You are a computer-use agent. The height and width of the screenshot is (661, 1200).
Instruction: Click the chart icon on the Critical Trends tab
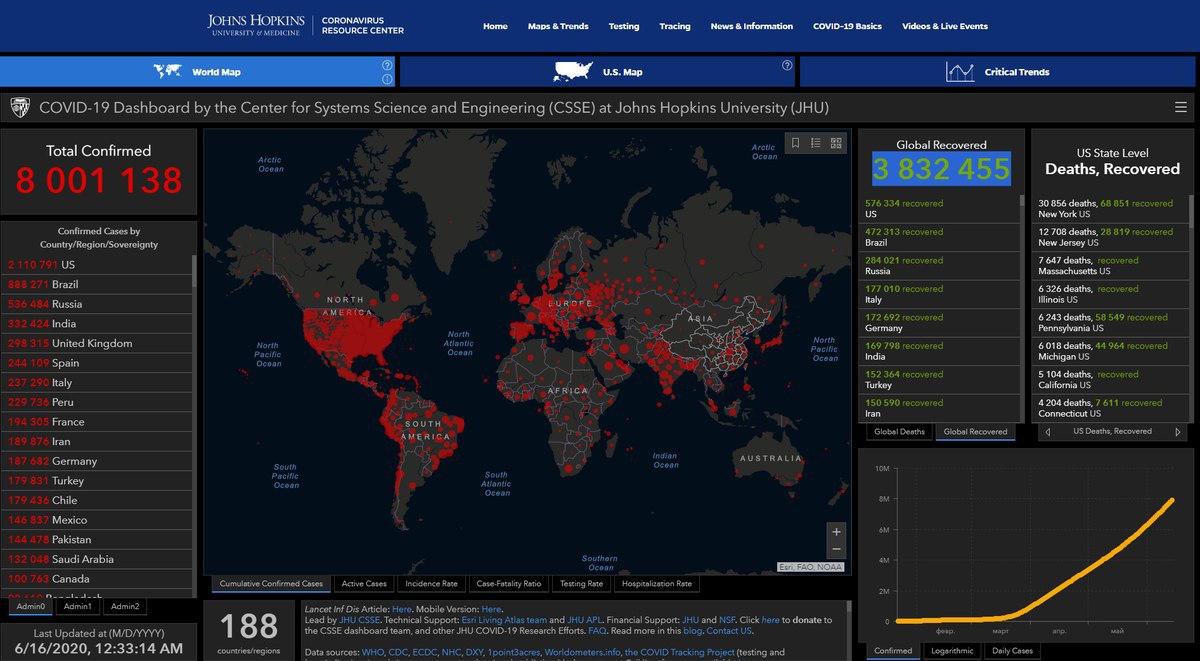pos(960,72)
